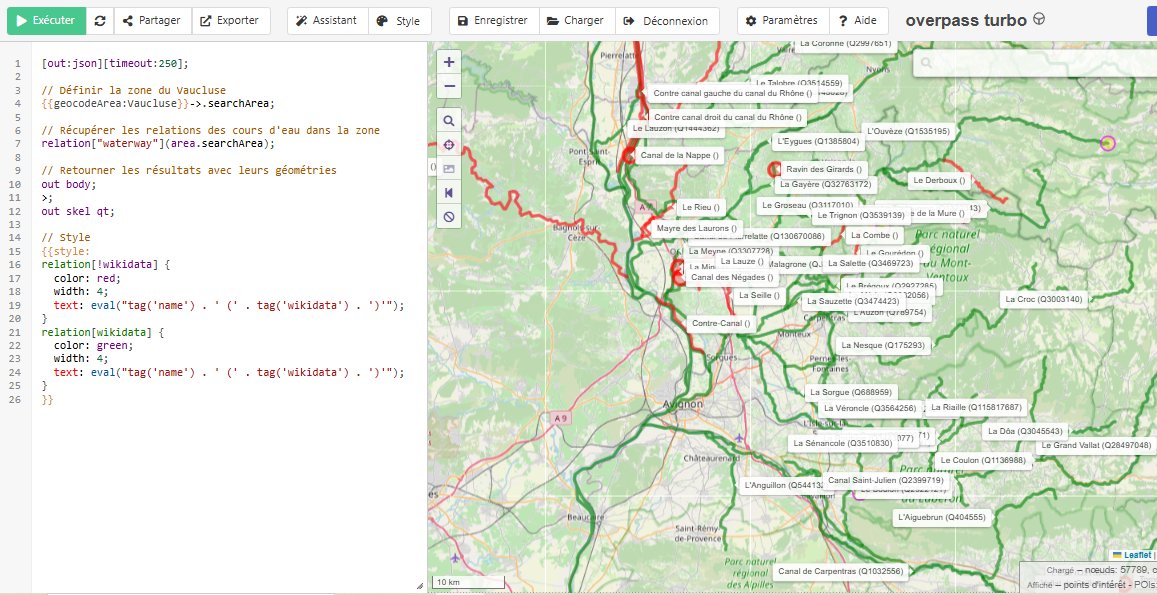Click the L'Ouvèze (Q1535195) map label
Screen dimensions: 1157x595
908,131
